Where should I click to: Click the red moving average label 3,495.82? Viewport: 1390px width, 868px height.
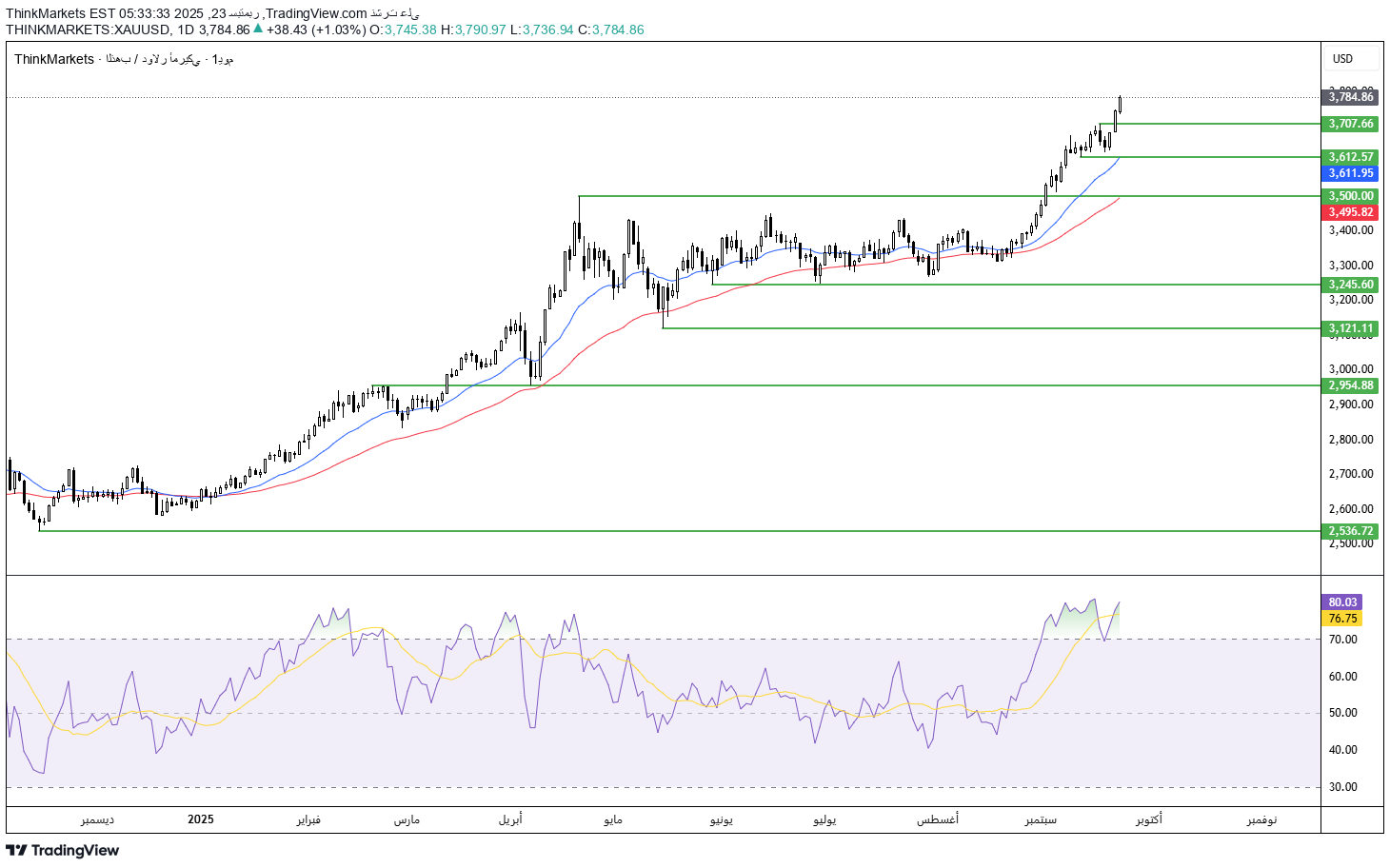[1351, 212]
